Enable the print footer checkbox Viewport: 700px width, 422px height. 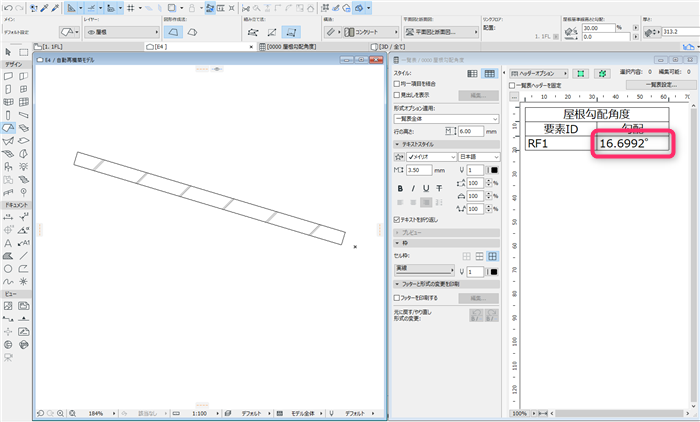pyautogui.click(x=396, y=298)
